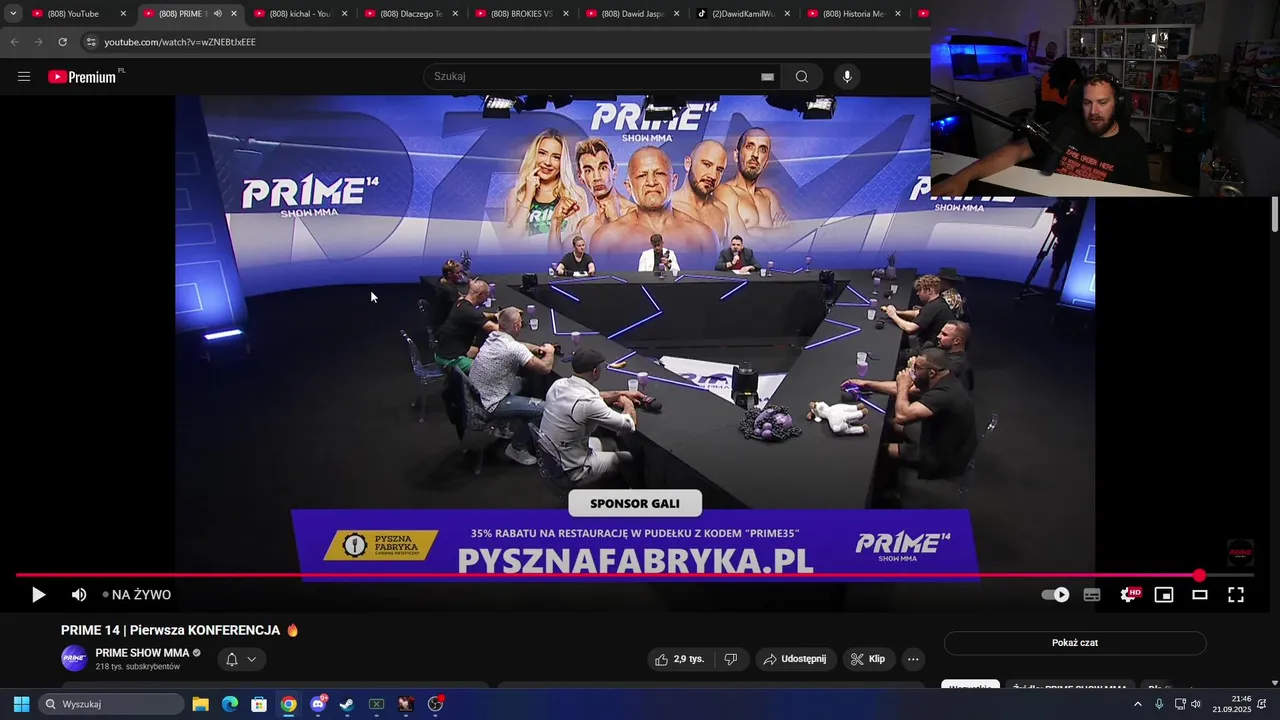Open Discord from taskbar

(x=318, y=704)
